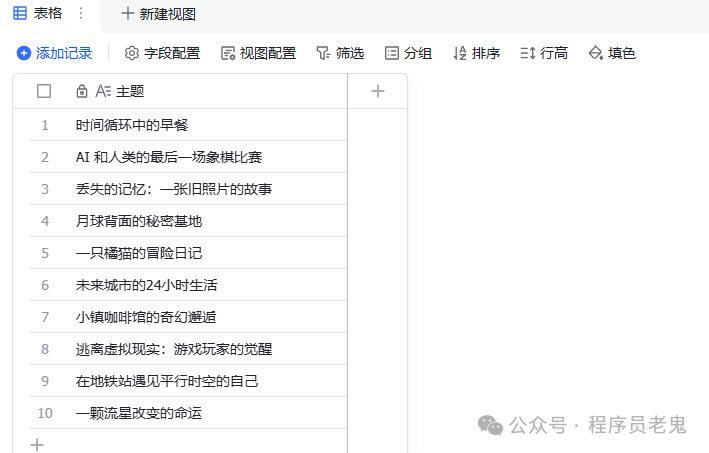Click the text-type icon beside 主题
Screen dimensions: 709x453
[103, 91]
